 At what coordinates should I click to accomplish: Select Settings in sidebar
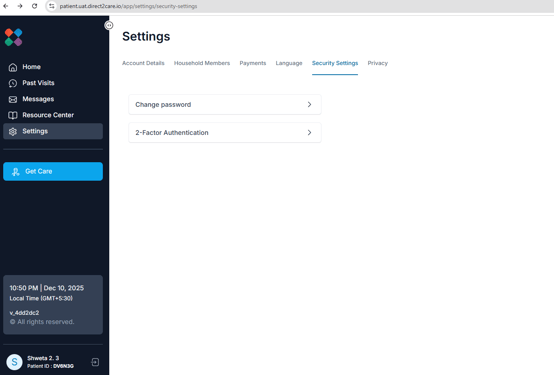53,131
